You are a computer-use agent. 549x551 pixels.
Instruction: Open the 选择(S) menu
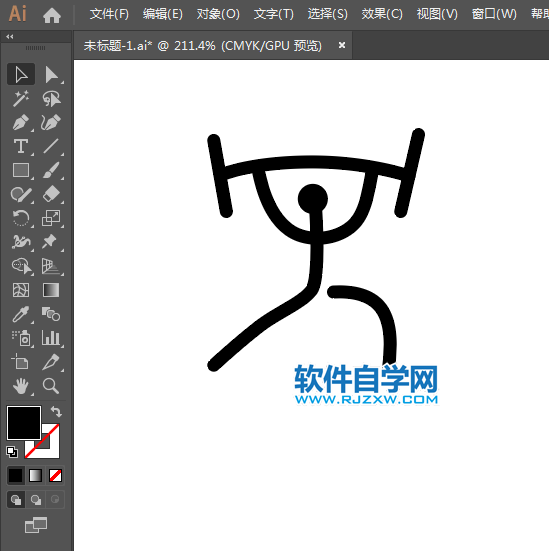point(328,14)
